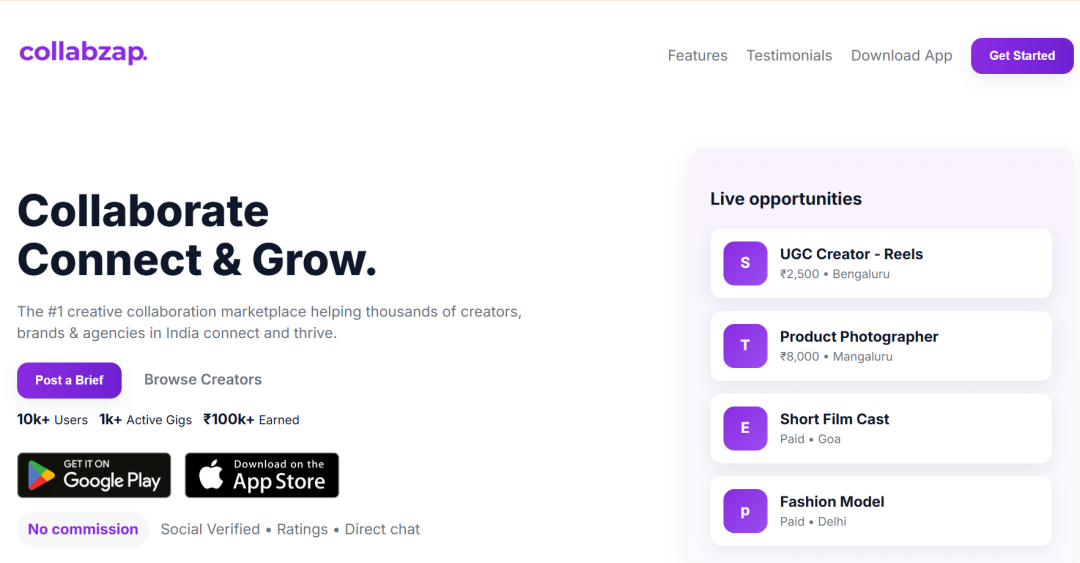The height and width of the screenshot is (563, 1080).
Task: Click the purple E avatar icon
Action: click(x=745, y=428)
